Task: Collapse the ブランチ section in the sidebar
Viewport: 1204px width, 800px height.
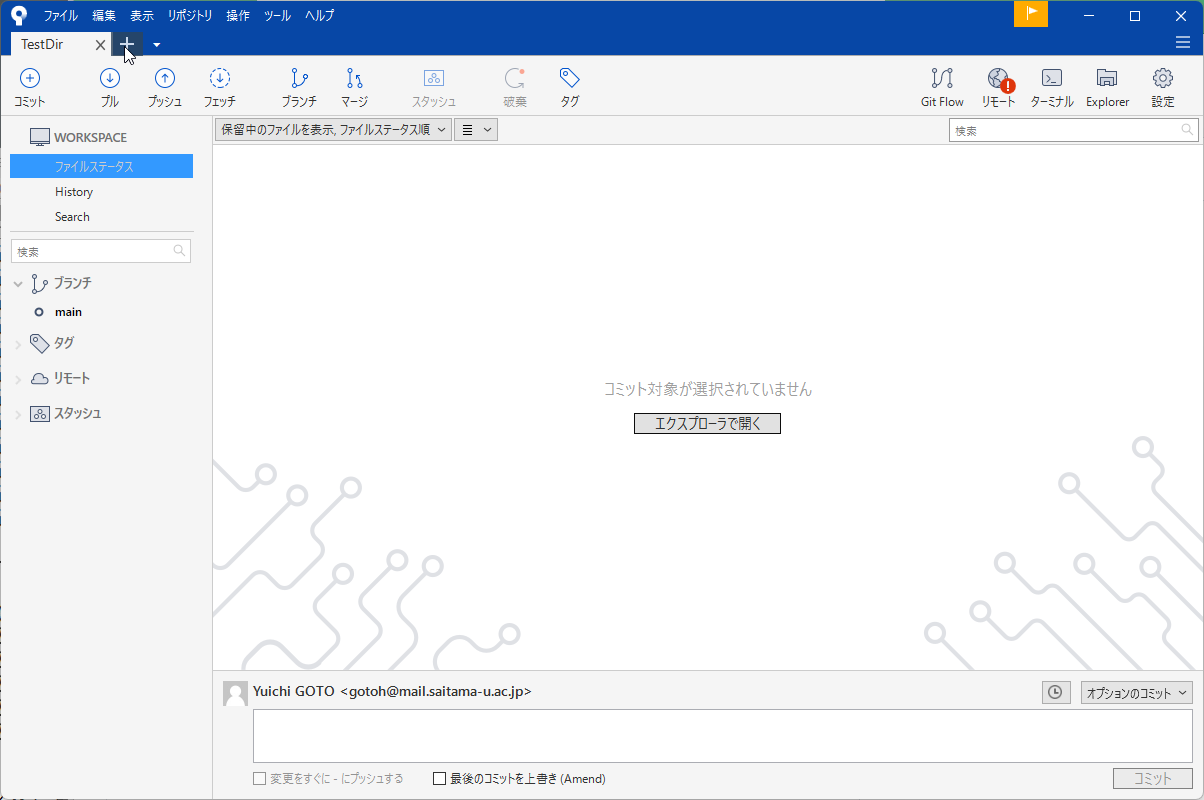Action: coord(18,284)
